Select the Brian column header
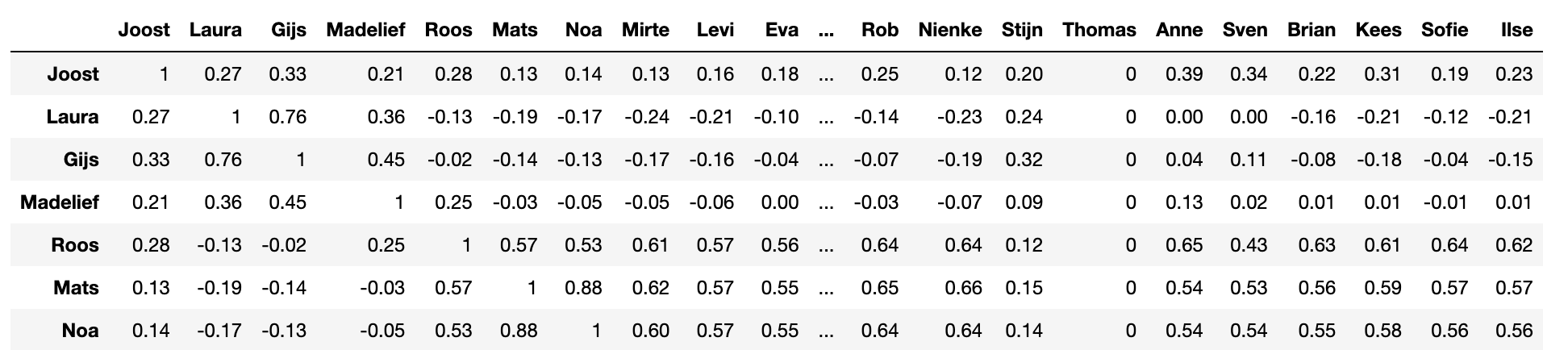Viewport: 1568px width, 350px height. point(1312,31)
